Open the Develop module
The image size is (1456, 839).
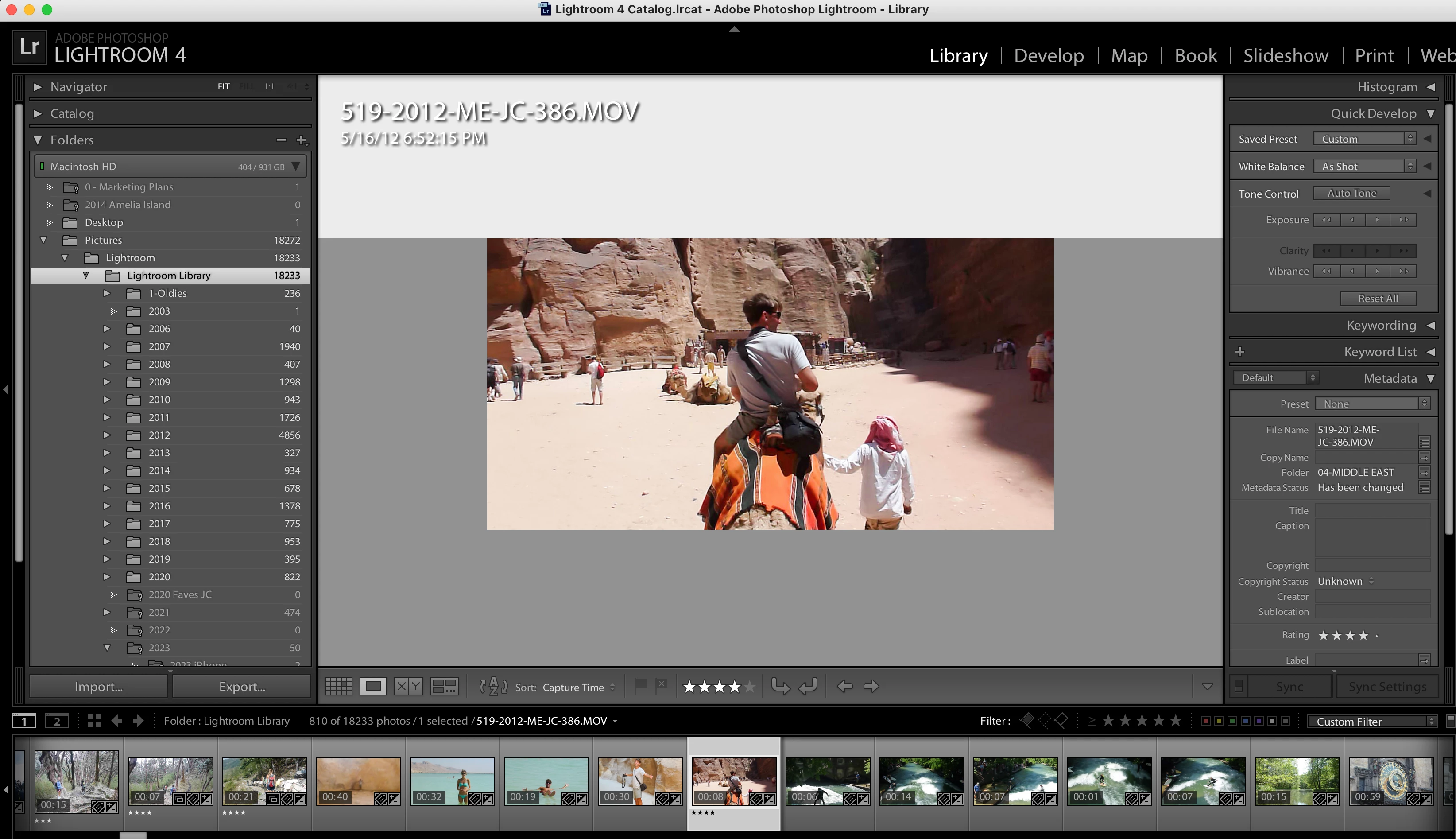[x=1048, y=55]
